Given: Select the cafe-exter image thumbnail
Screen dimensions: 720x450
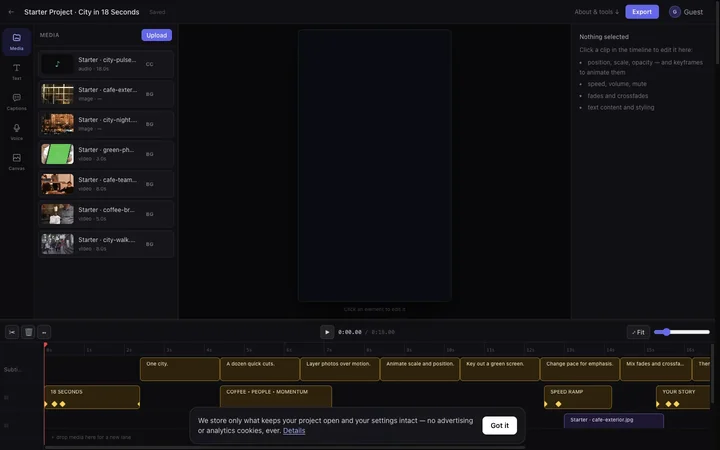Looking at the screenshot, I should click(x=57, y=94).
